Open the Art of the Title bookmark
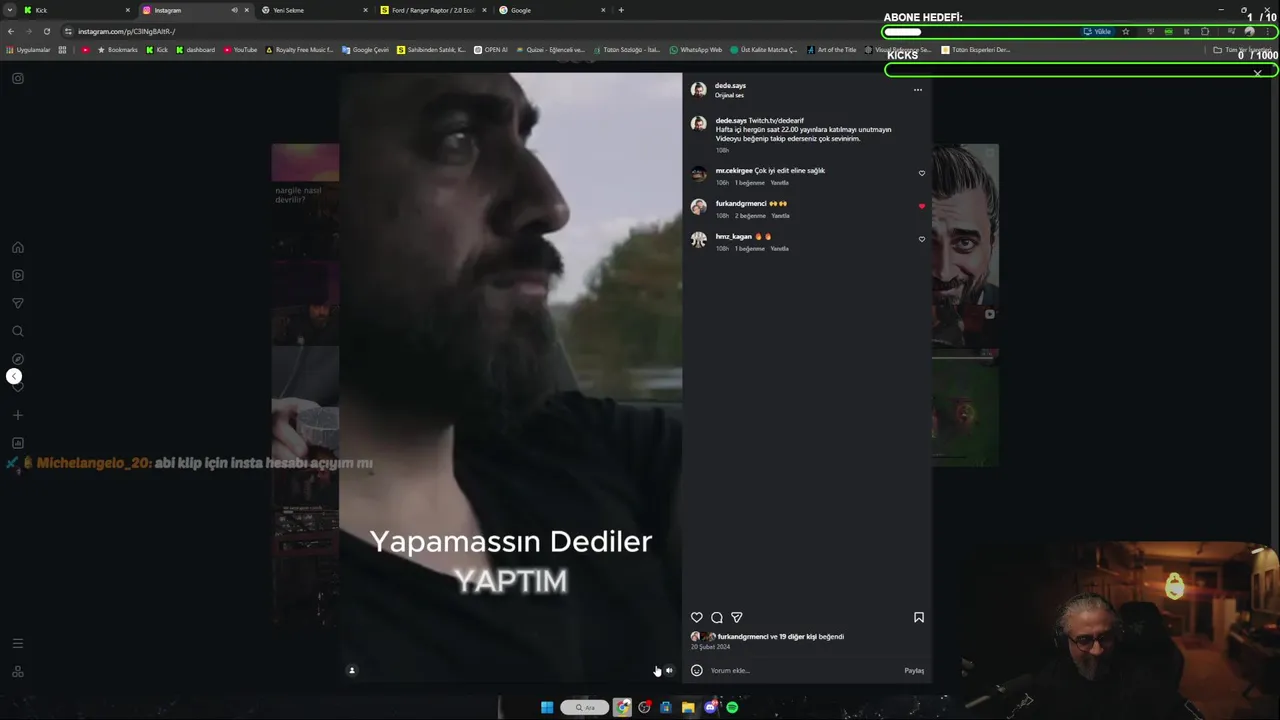The width and height of the screenshot is (1280, 720). click(x=832, y=50)
